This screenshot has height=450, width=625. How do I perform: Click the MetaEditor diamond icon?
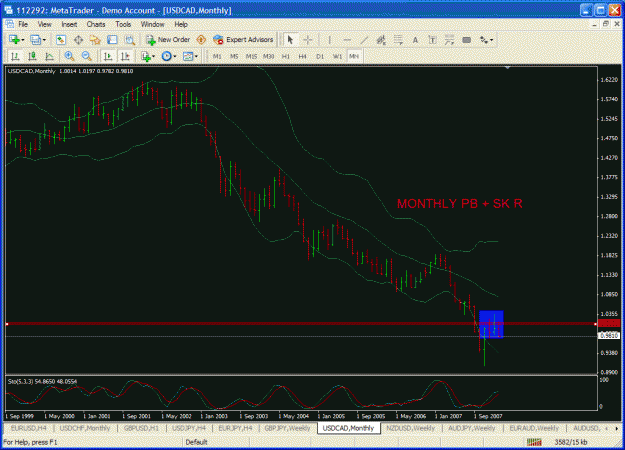click(201, 40)
